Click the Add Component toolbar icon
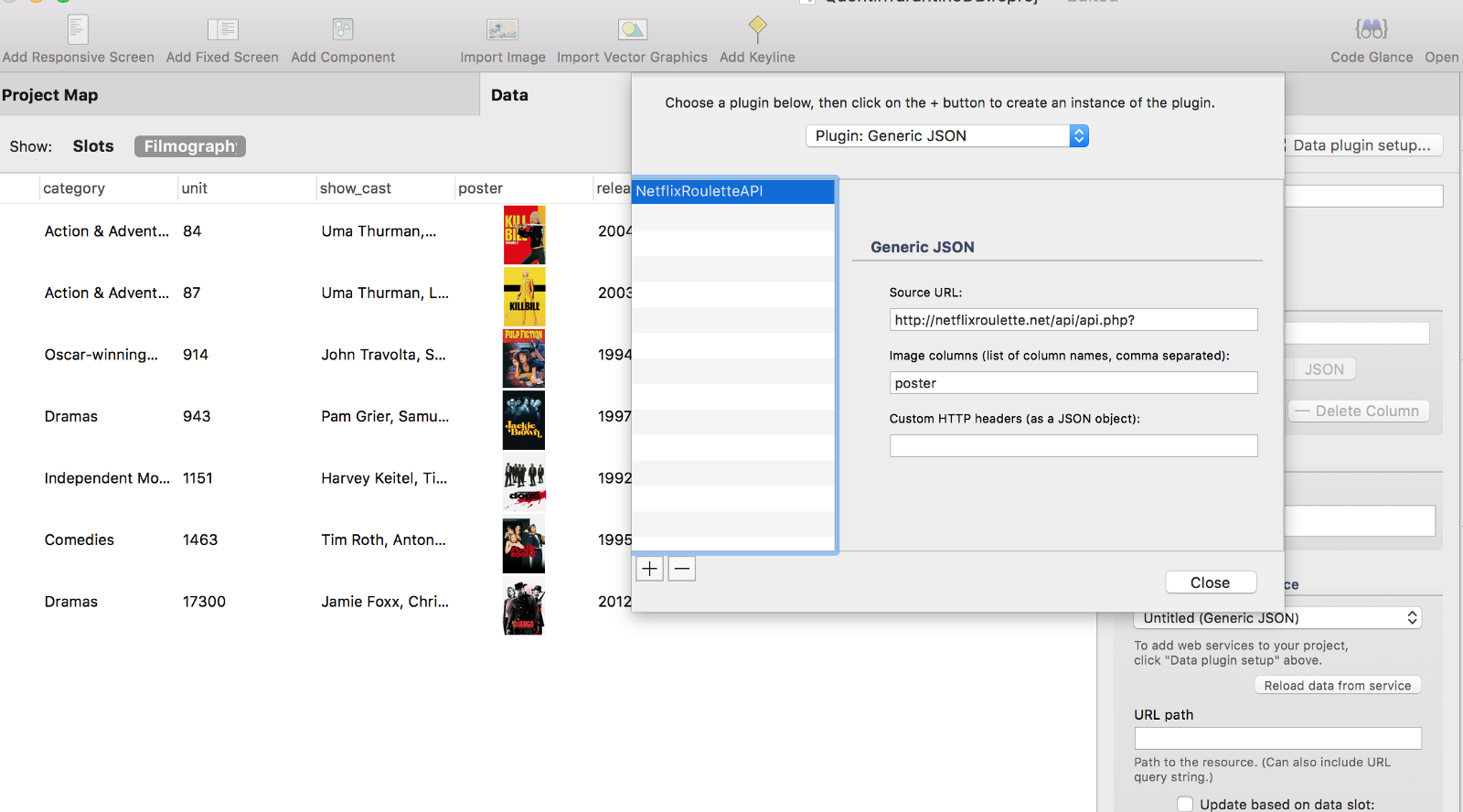 pos(343,30)
